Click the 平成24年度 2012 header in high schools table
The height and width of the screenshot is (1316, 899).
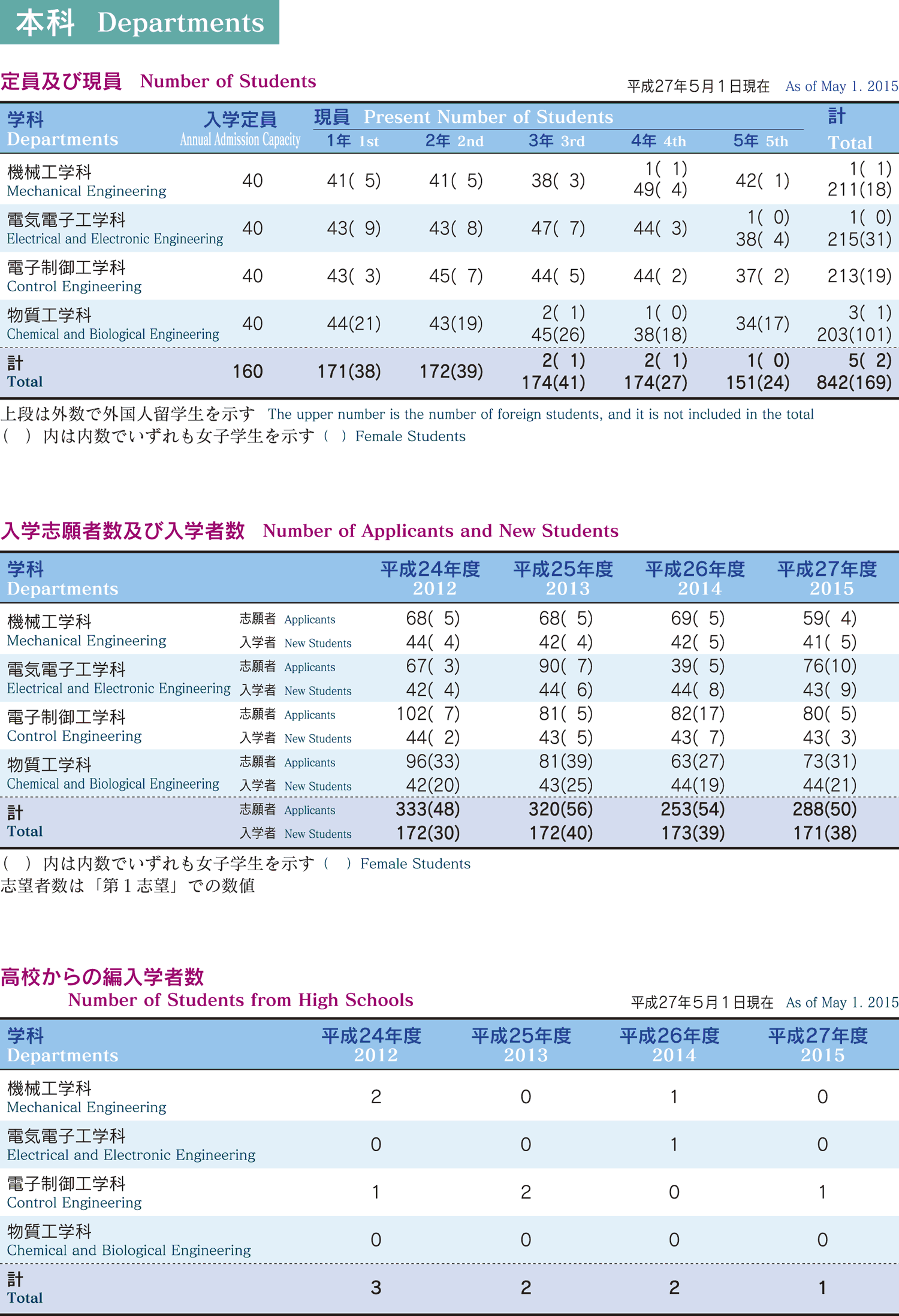click(x=372, y=1045)
